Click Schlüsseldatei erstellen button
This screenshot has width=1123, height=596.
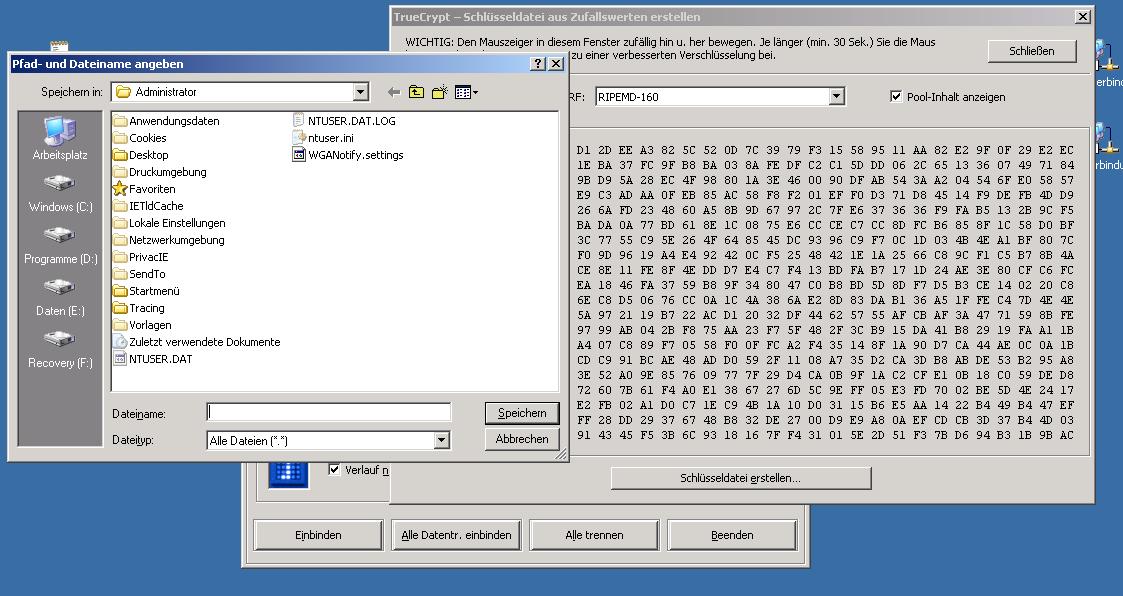[741, 478]
